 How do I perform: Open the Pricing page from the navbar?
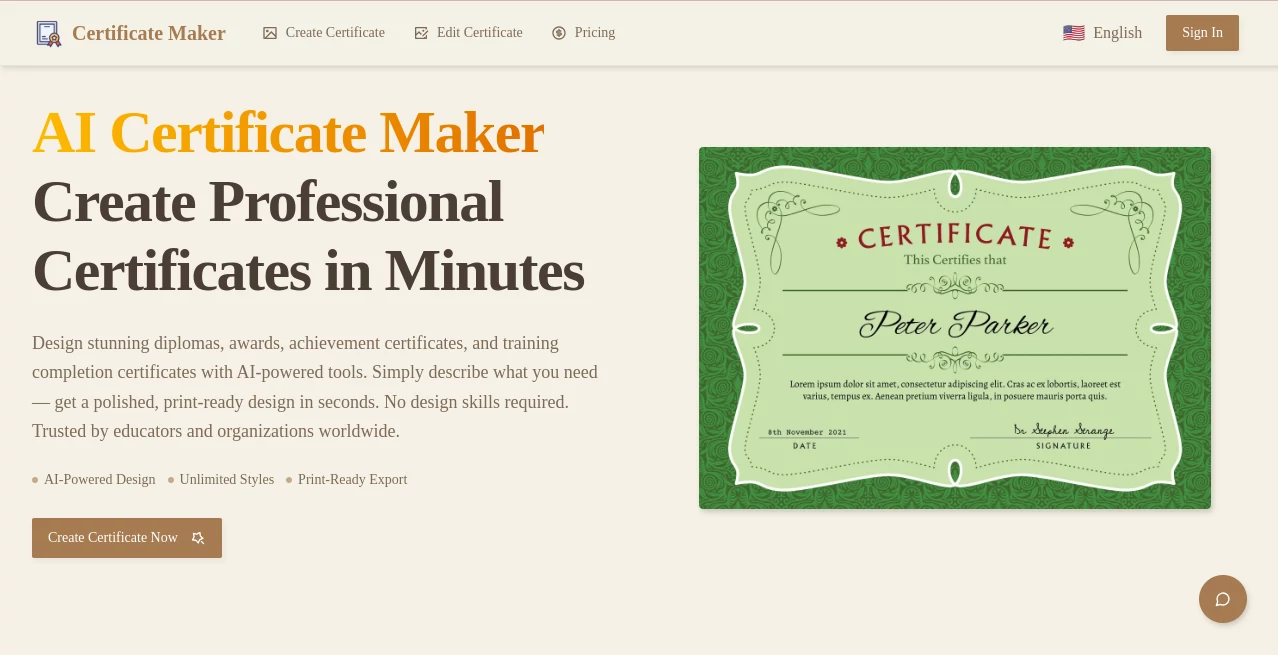tap(594, 32)
